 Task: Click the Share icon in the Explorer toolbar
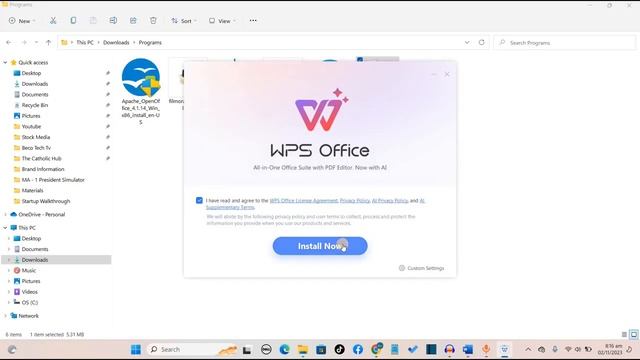[133, 20]
